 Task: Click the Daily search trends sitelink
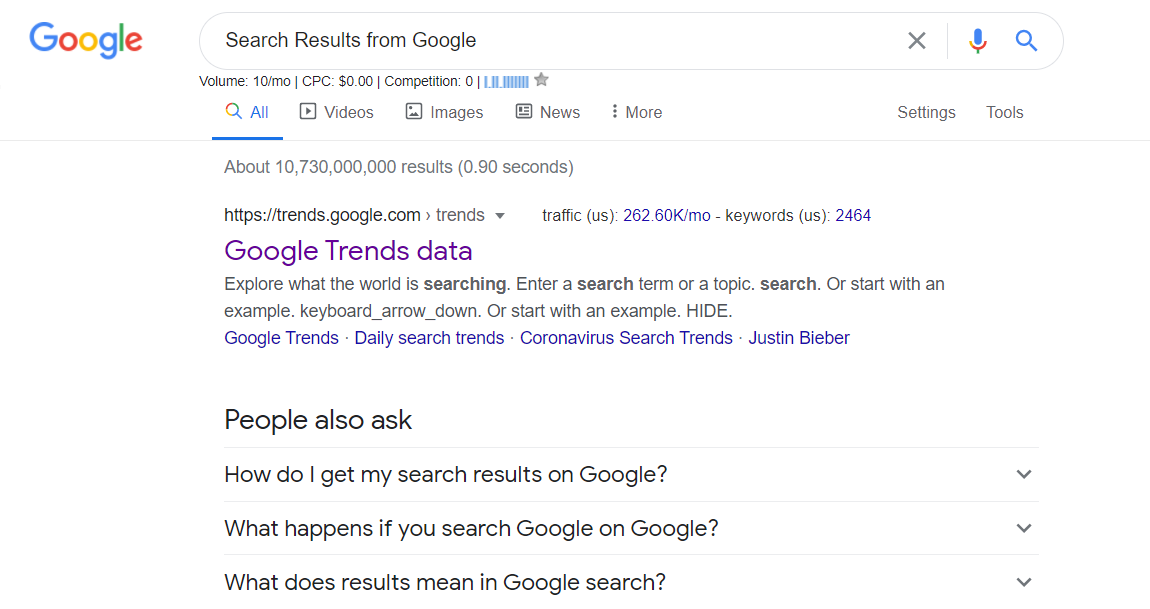click(429, 338)
